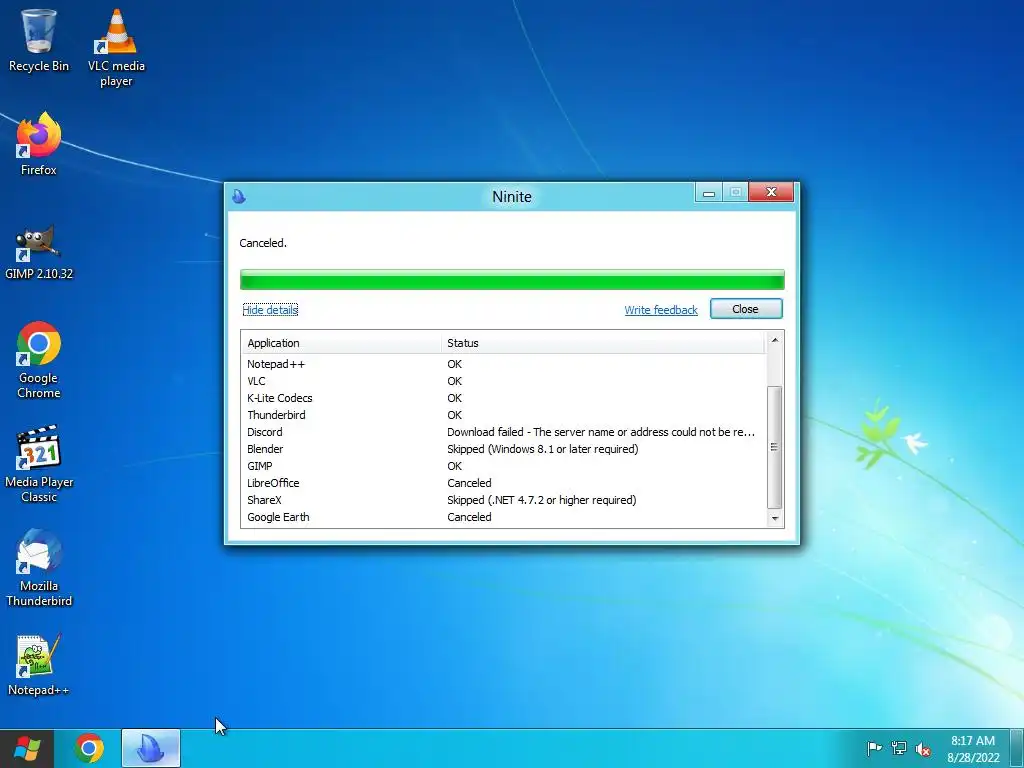Click the taskbar clock showing 8:17 AM
Viewport: 1024px width, 768px height.
pos(973,749)
